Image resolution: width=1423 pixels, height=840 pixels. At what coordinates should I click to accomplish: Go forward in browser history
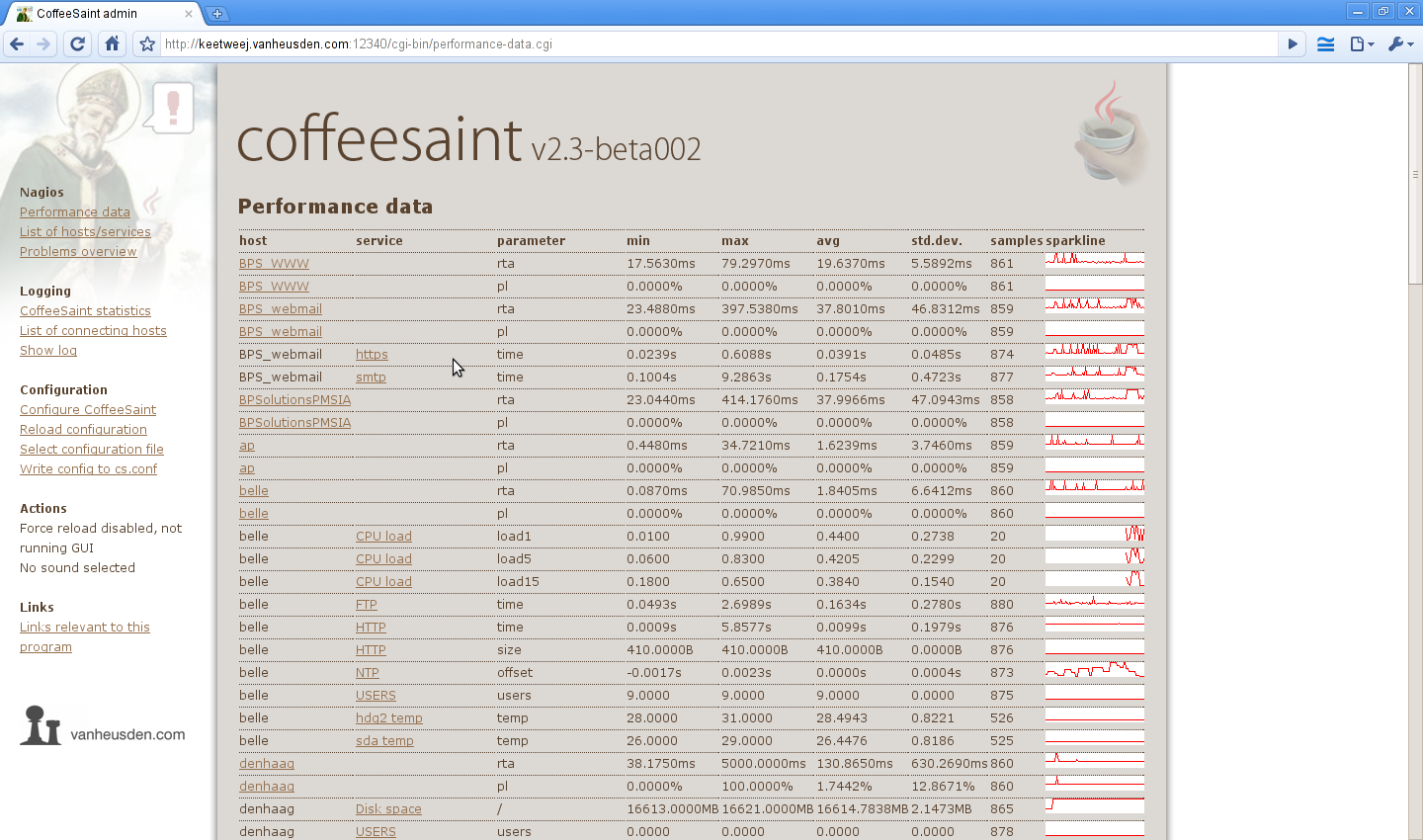43,43
